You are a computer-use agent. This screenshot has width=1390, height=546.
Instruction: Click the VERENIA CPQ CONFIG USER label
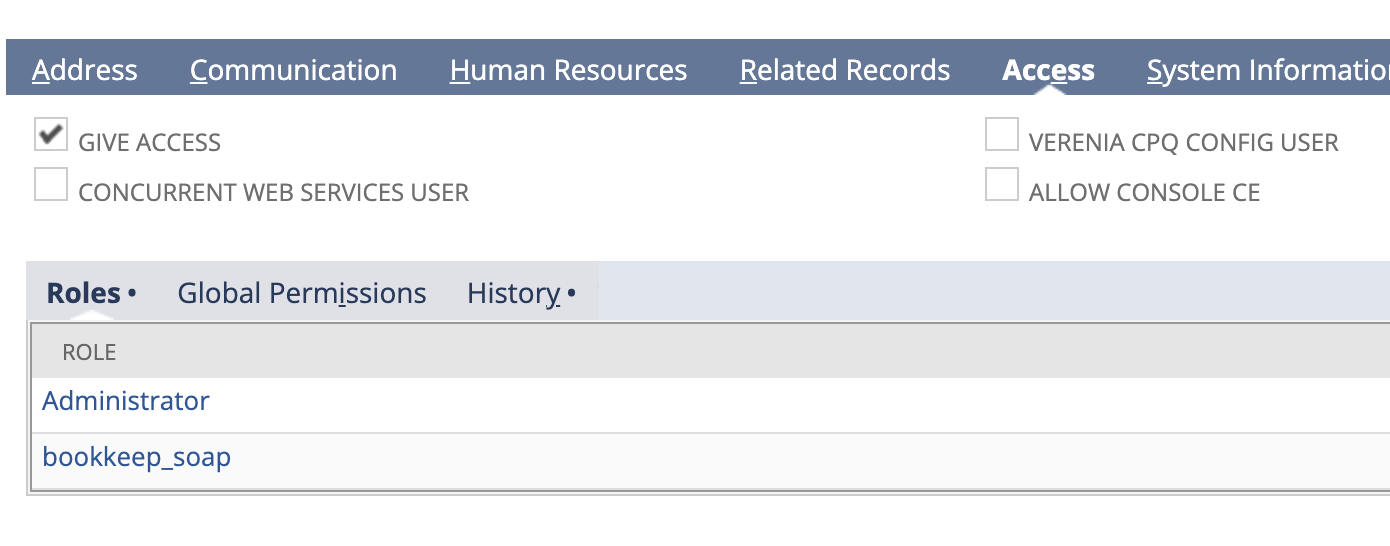1184,143
